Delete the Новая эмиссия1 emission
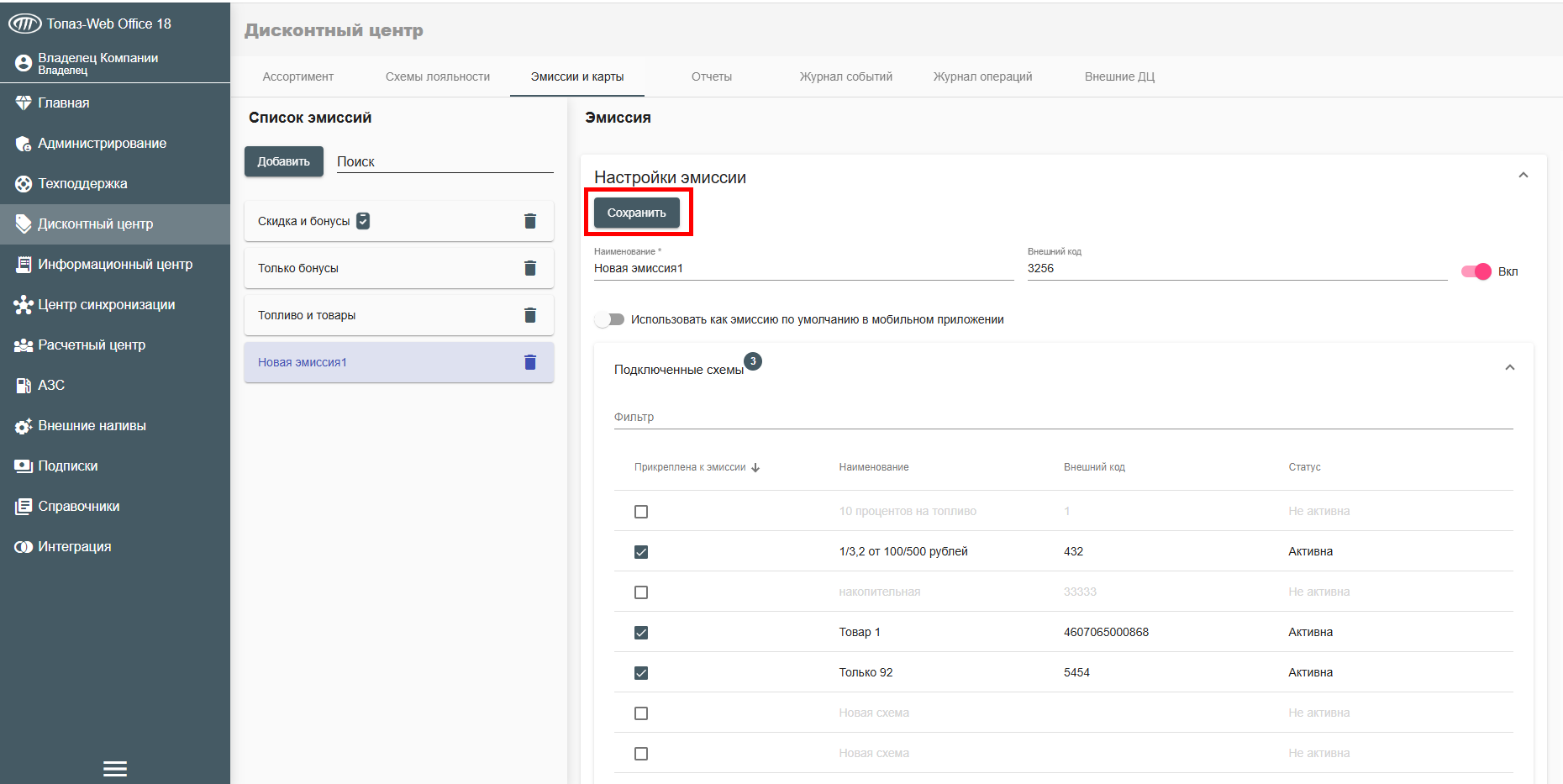This screenshot has width=1563, height=784. (x=530, y=362)
